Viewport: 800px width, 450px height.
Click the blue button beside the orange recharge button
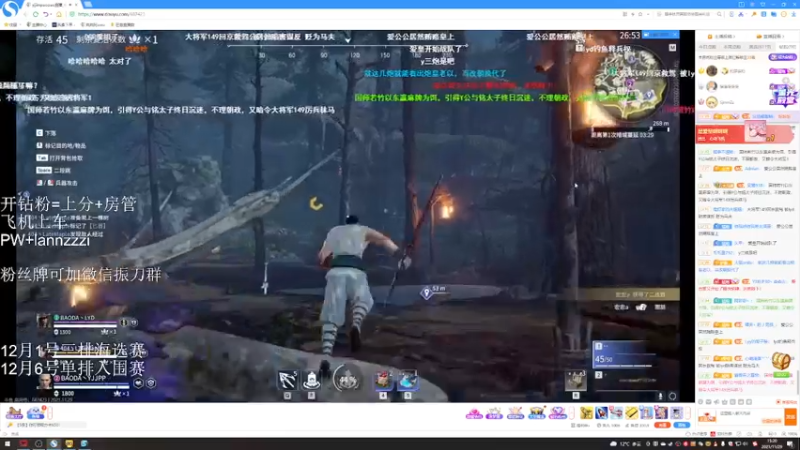[682, 425]
